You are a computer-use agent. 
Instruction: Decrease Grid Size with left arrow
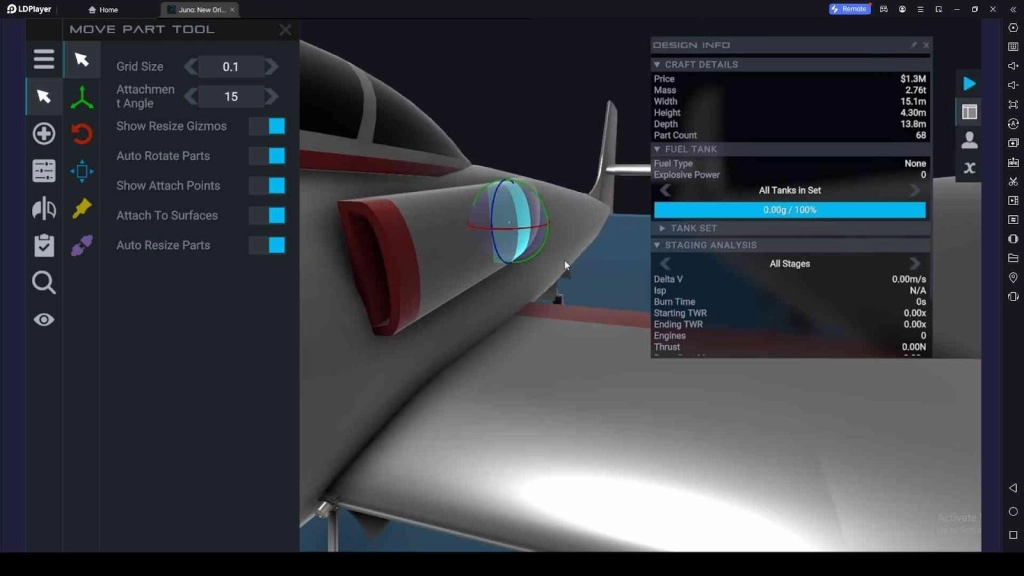tap(190, 67)
